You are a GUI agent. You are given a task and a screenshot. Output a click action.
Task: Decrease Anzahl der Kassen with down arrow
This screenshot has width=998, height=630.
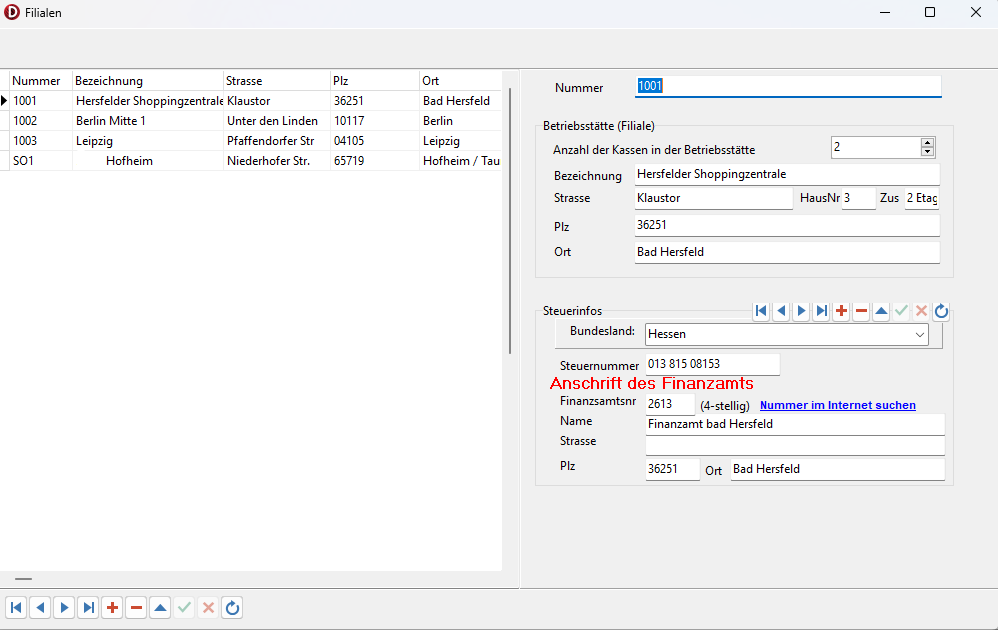927,152
